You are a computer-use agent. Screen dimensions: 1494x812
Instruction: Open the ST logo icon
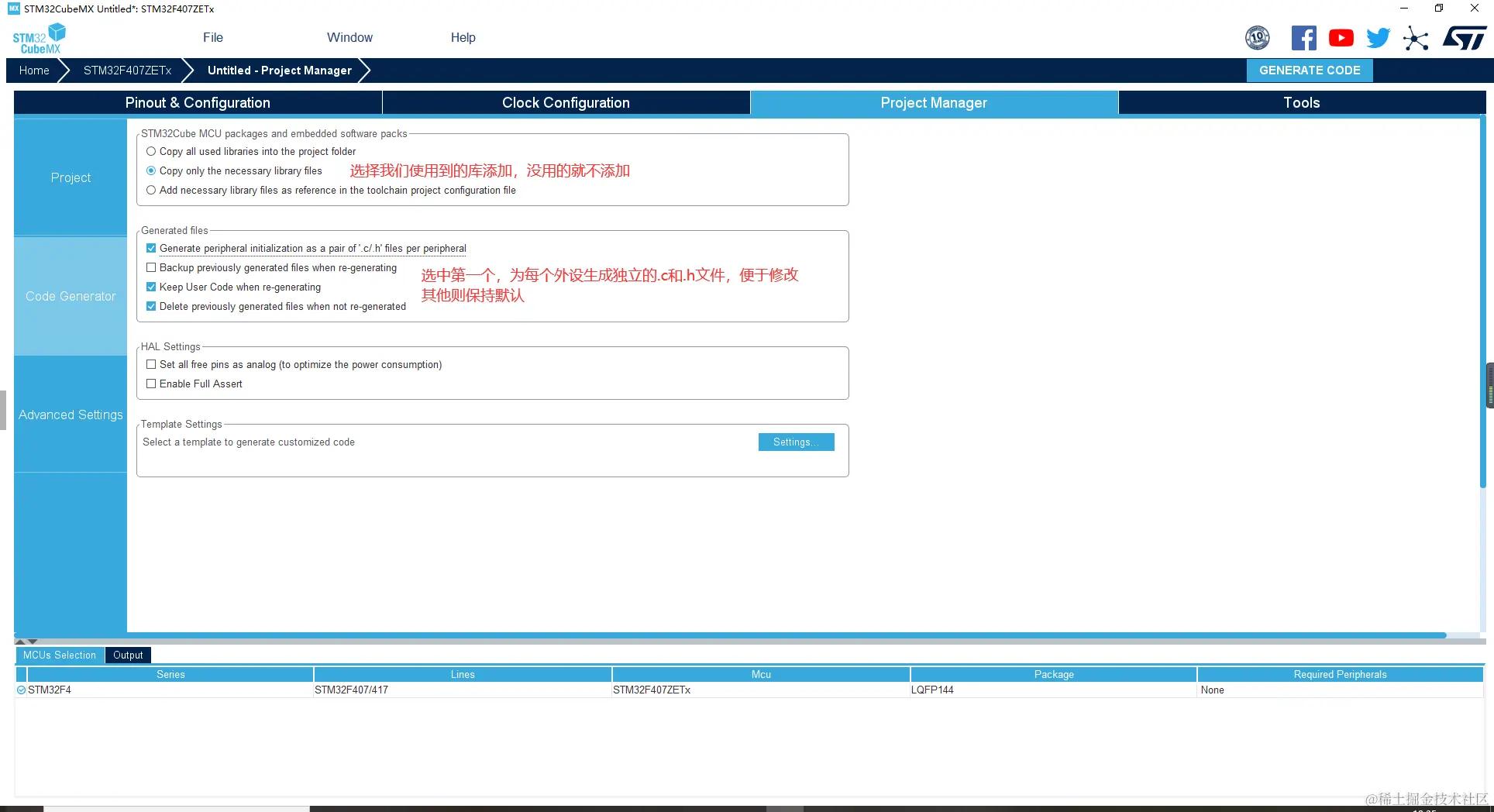click(x=1465, y=37)
